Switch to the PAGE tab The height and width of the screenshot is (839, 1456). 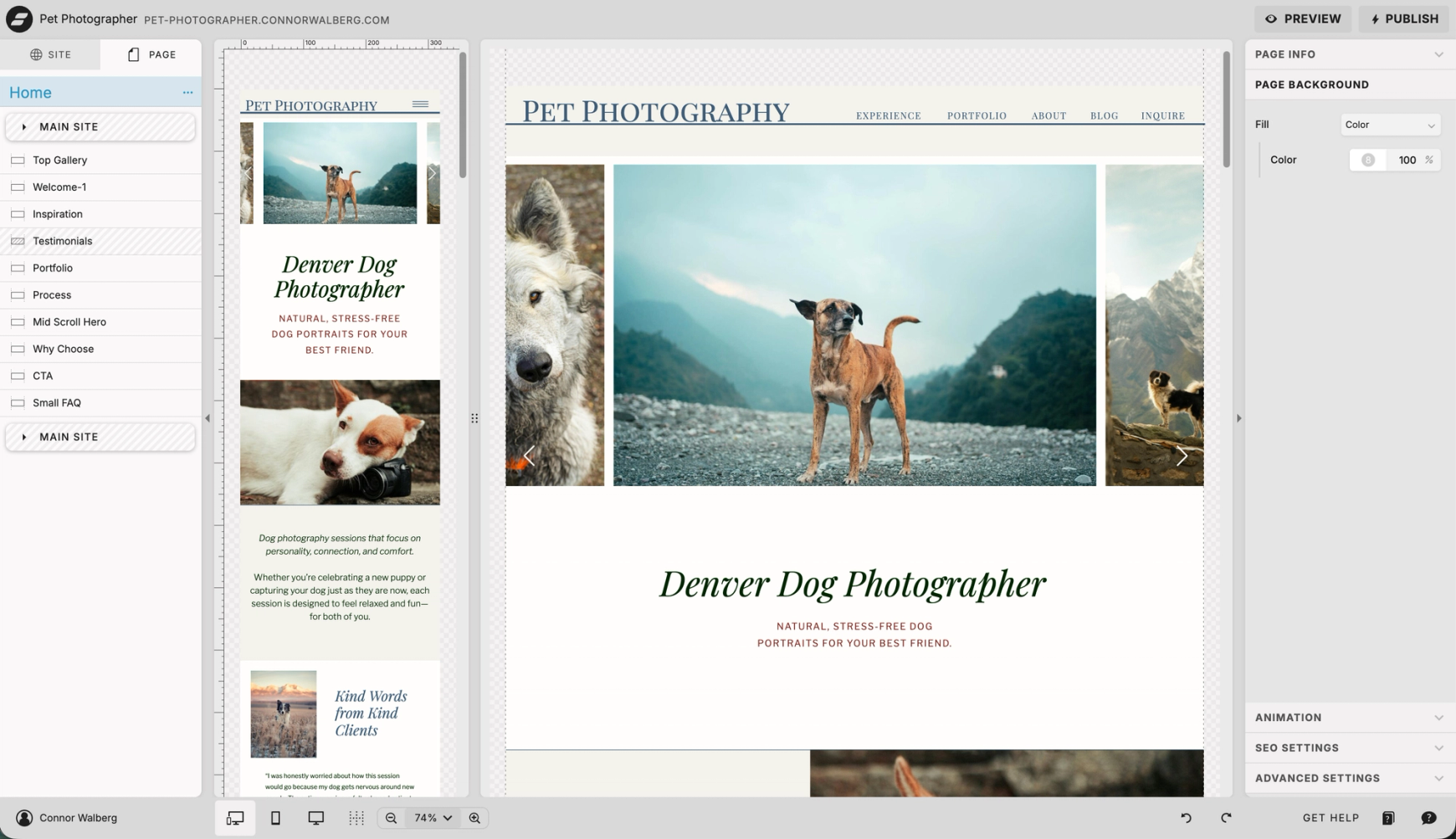point(151,54)
